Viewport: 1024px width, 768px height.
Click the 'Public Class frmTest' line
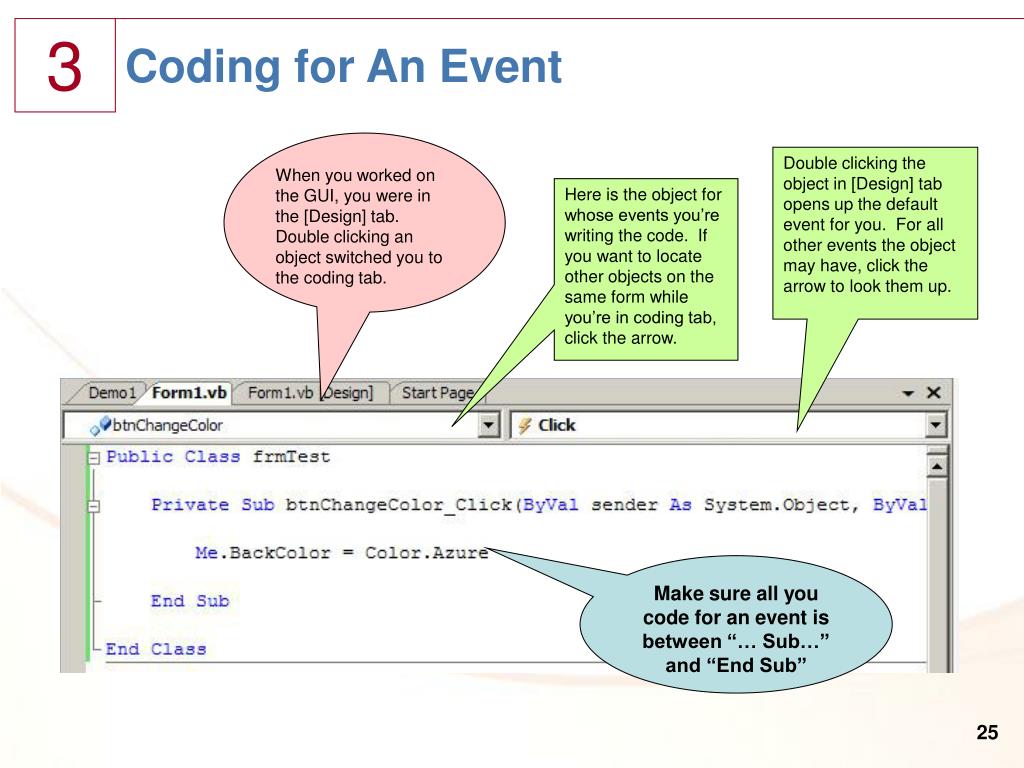pyautogui.click(x=218, y=456)
